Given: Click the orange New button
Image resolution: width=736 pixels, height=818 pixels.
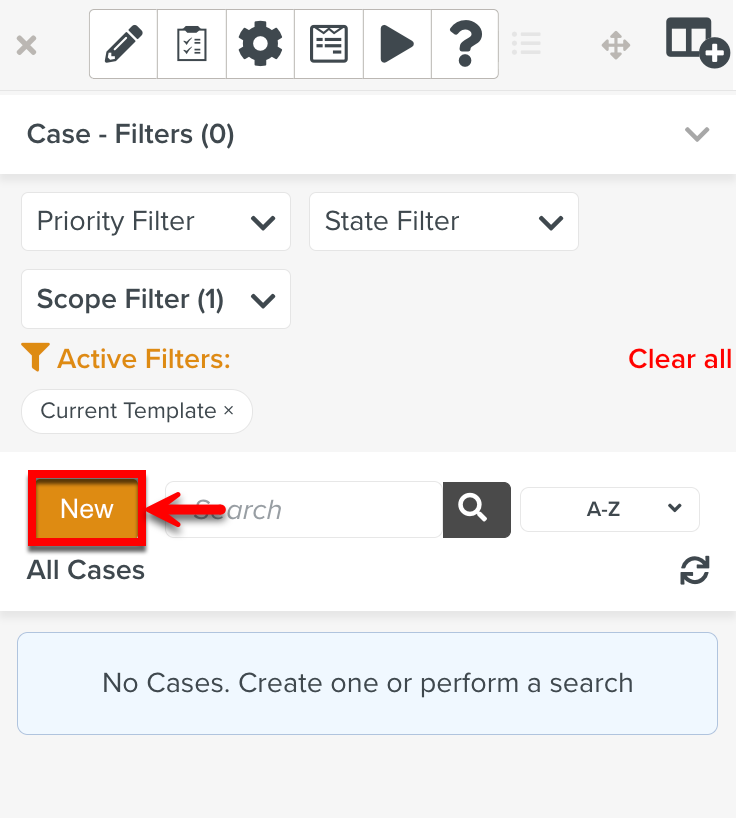Looking at the screenshot, I should (87, 510).
